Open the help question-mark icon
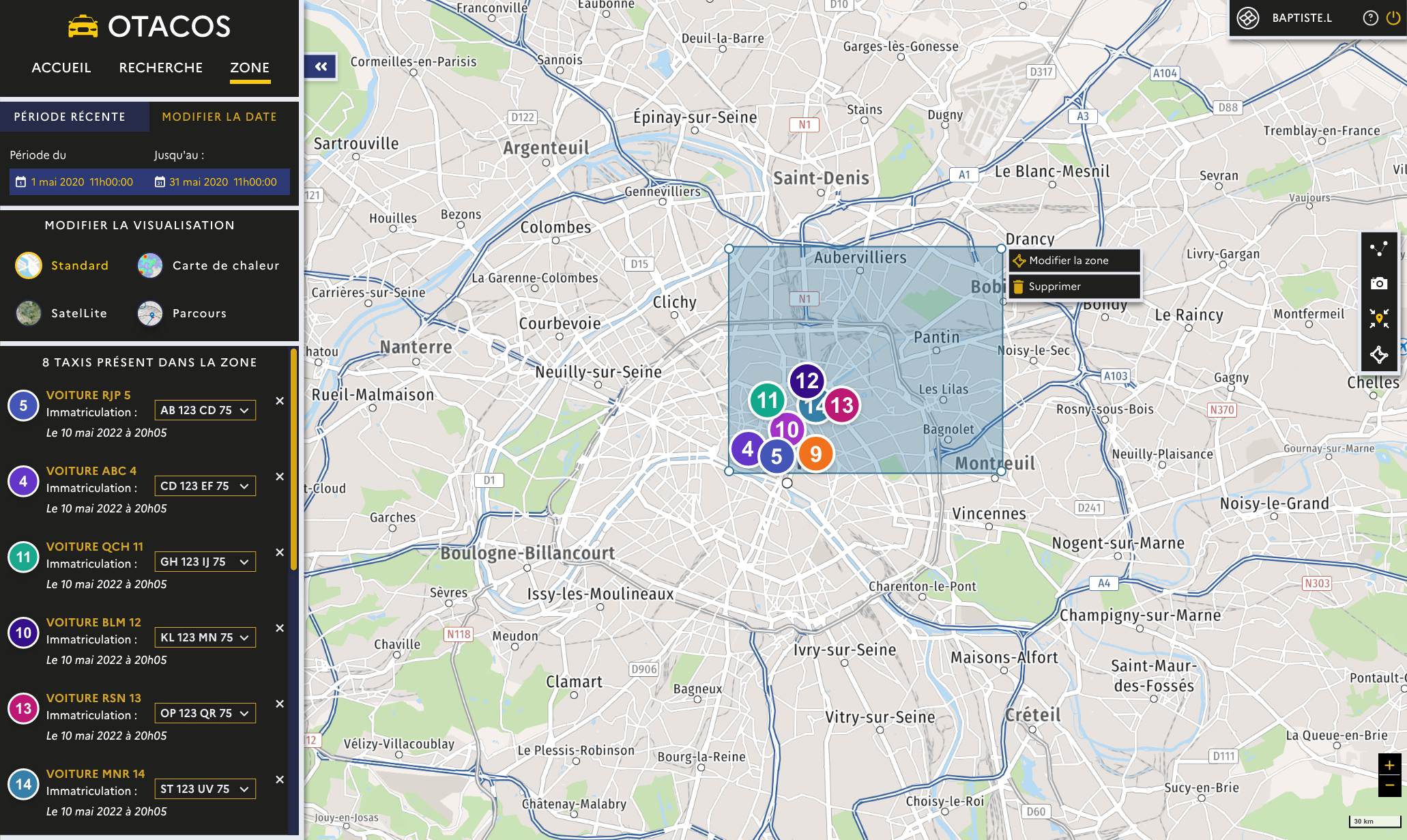Image resolution: width=1407 pixels, height=840 pixels. point(1370,18)
